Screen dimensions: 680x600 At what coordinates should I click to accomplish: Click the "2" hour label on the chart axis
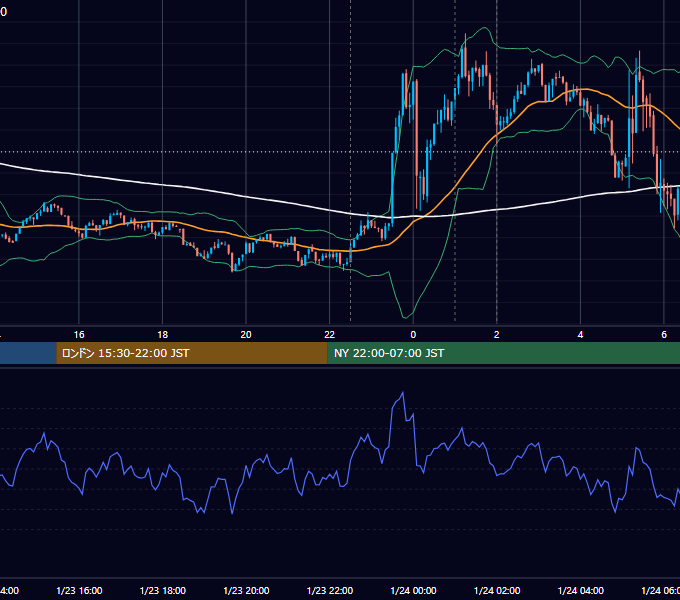497,335
